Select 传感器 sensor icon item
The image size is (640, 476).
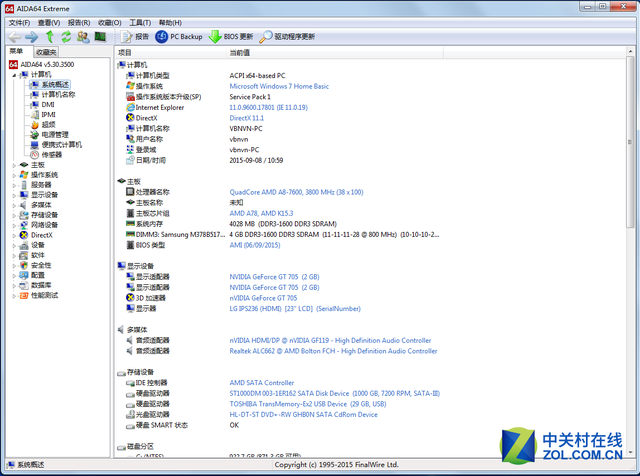point(35,155)
